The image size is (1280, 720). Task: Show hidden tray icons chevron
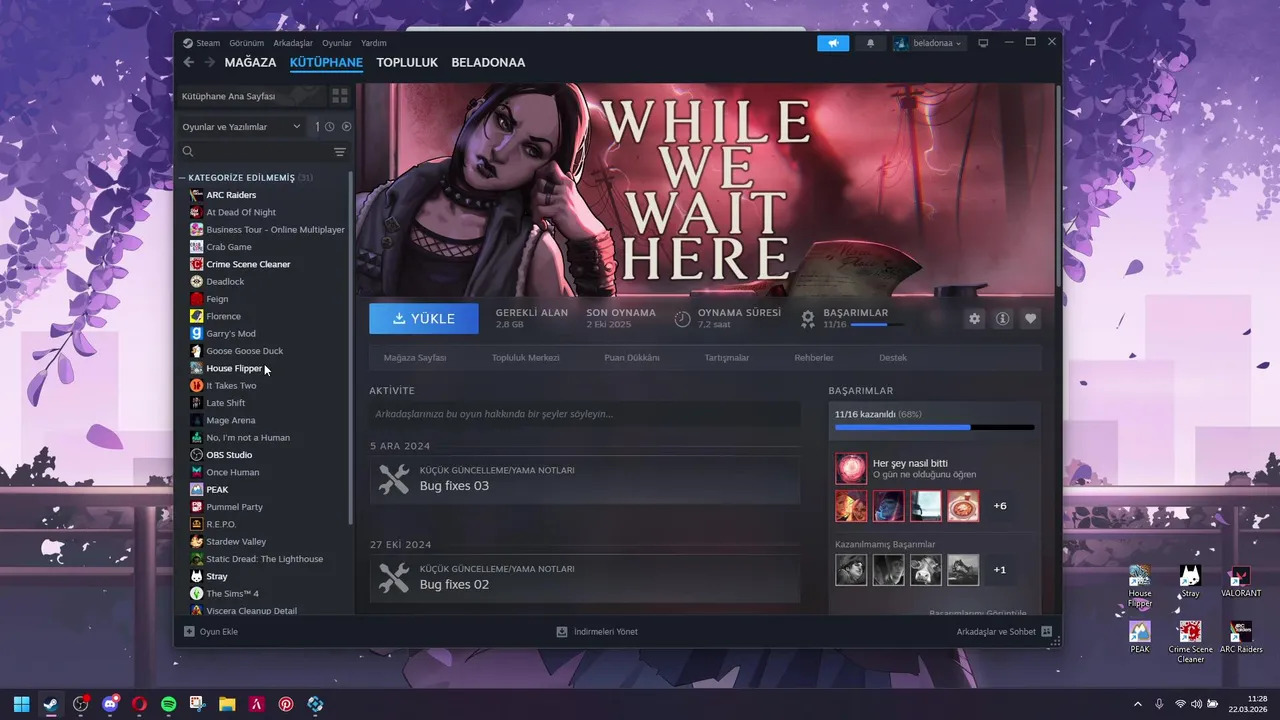(x=1137, y=704)
